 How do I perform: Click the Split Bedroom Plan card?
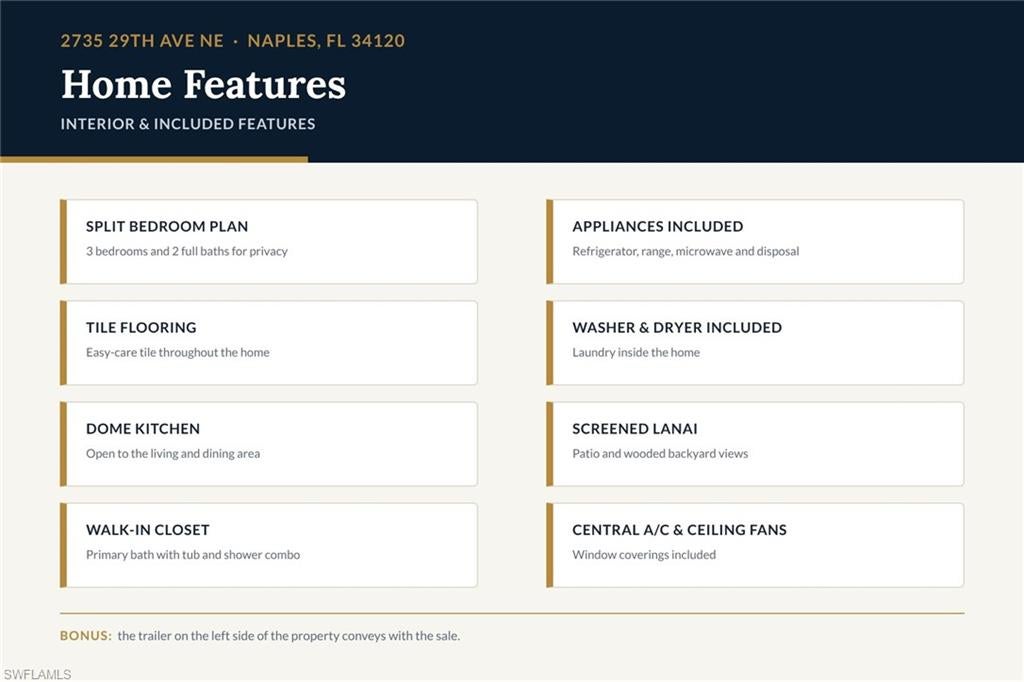pos(268,242)
